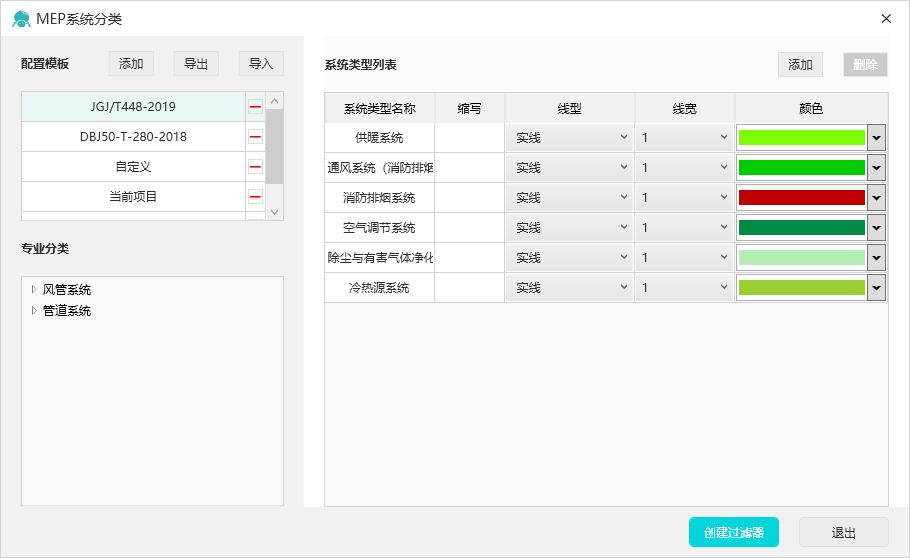Screen dimensions: 910x558
Task: Open 线宽 dropdown for 供暖系统
Action: pyautogui.click(x=685, y=138)
